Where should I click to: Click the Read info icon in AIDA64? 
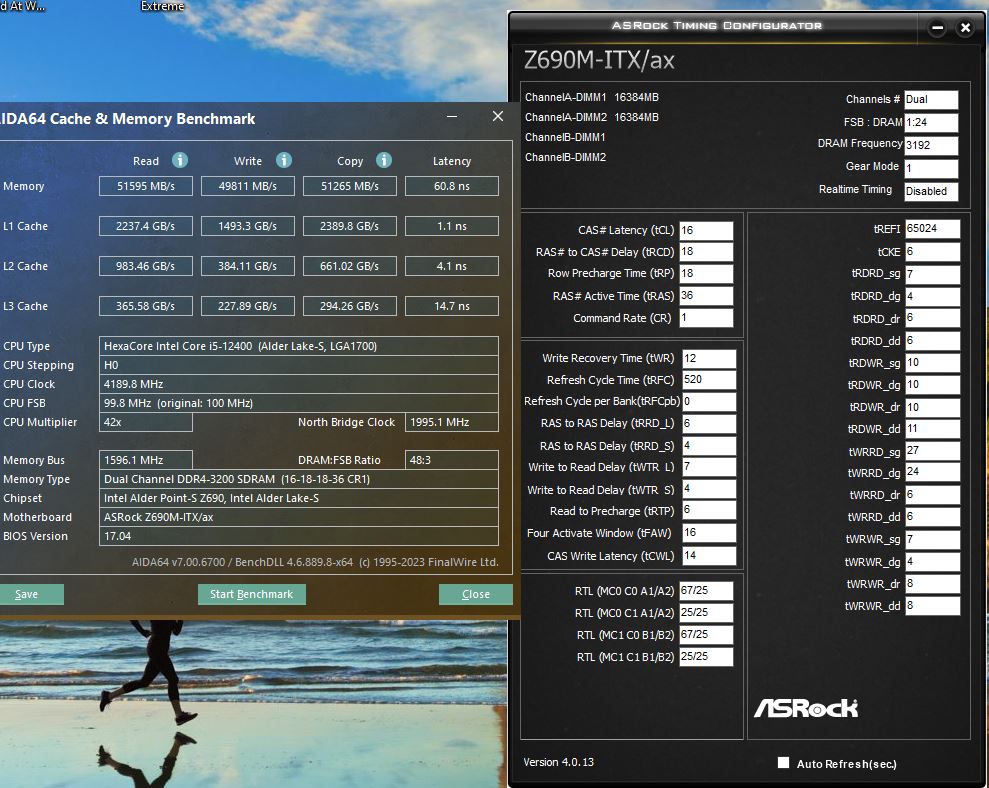pyautogui.click(x=180, y=160)
